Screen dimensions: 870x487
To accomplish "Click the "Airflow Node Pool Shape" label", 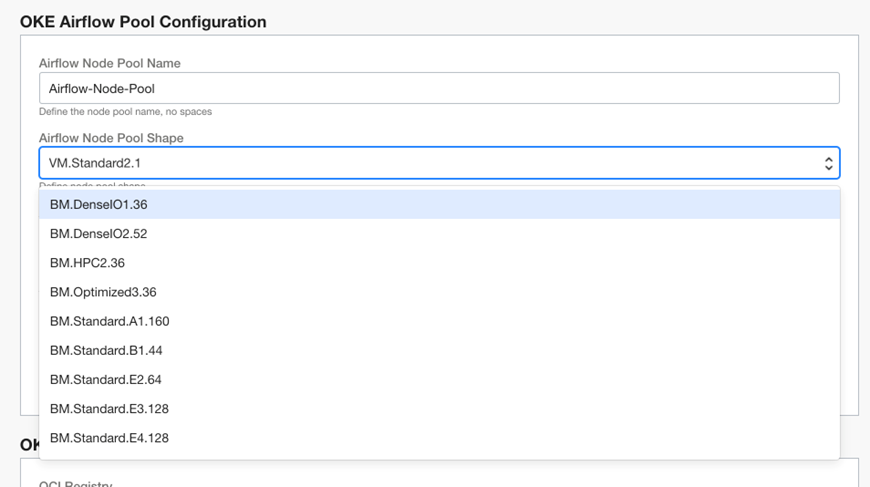I will coord(111,138).
